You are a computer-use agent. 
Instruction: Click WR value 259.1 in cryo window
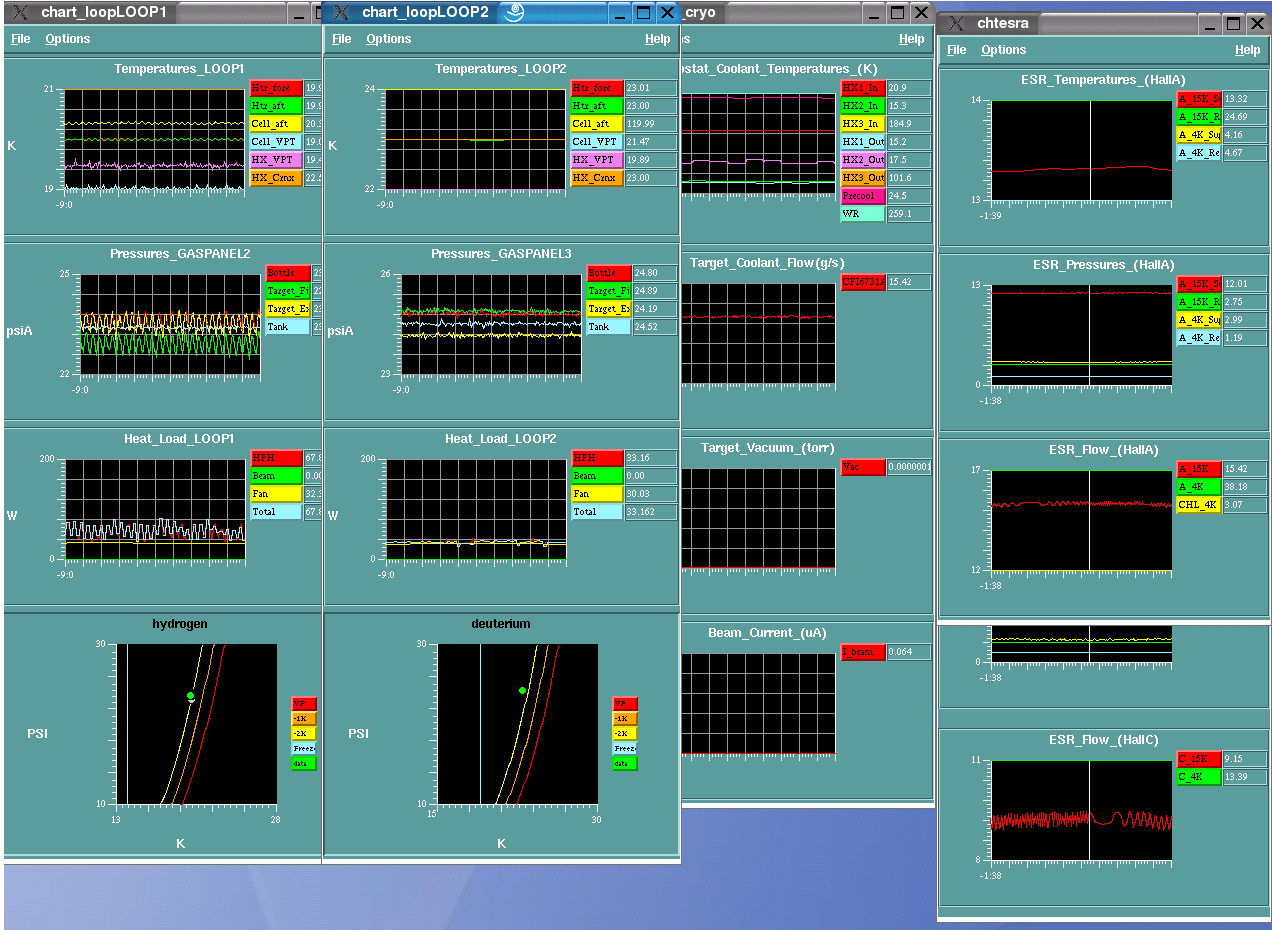click(909, 214)
